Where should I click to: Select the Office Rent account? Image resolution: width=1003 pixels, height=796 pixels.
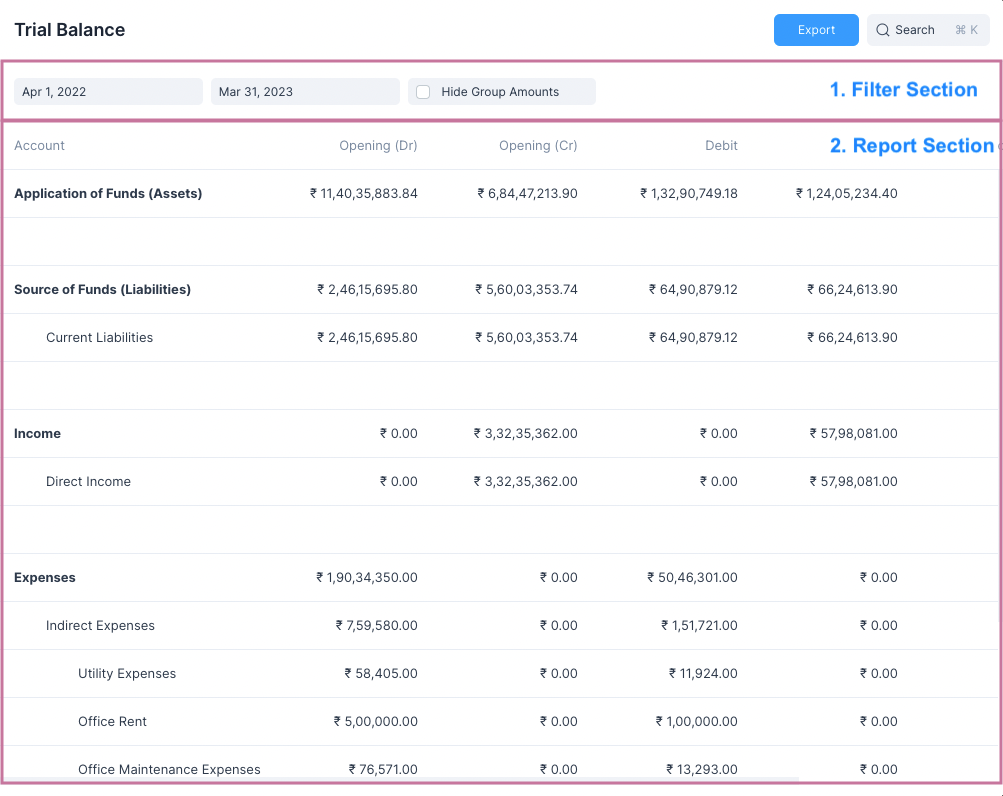[112, 722]
